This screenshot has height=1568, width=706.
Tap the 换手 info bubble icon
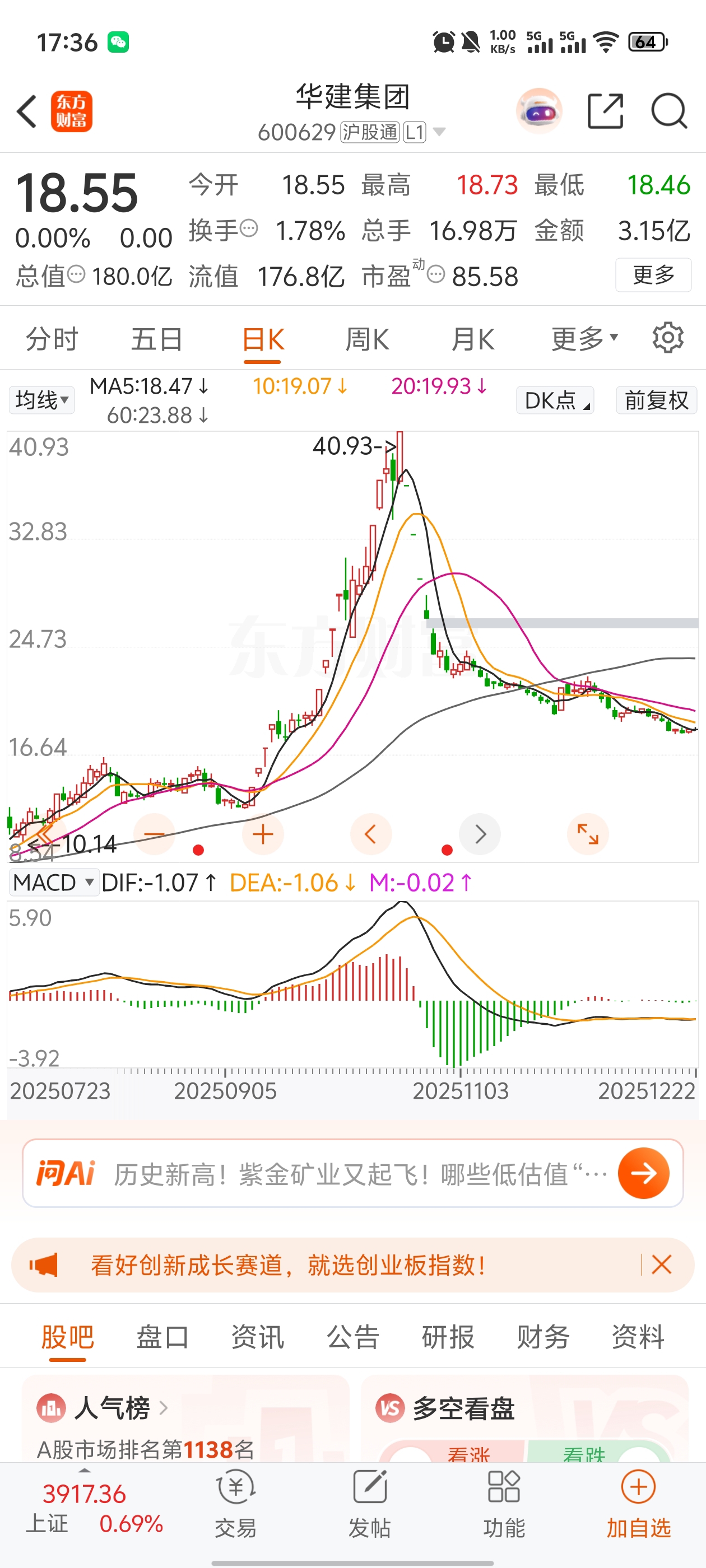[x=249, y=229]
